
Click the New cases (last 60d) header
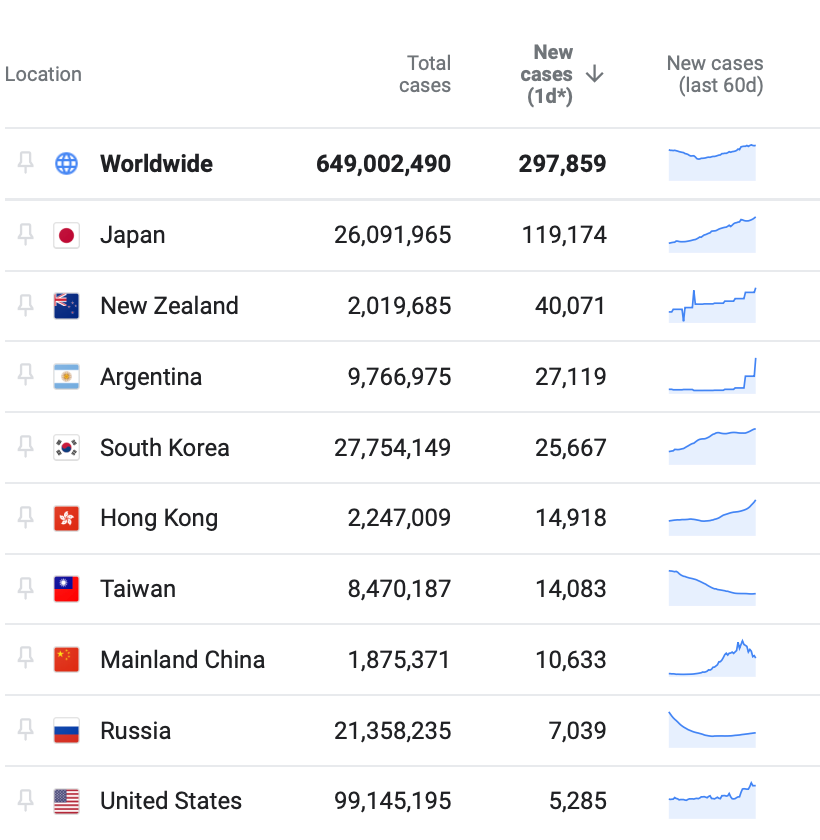tap(714, 74)
